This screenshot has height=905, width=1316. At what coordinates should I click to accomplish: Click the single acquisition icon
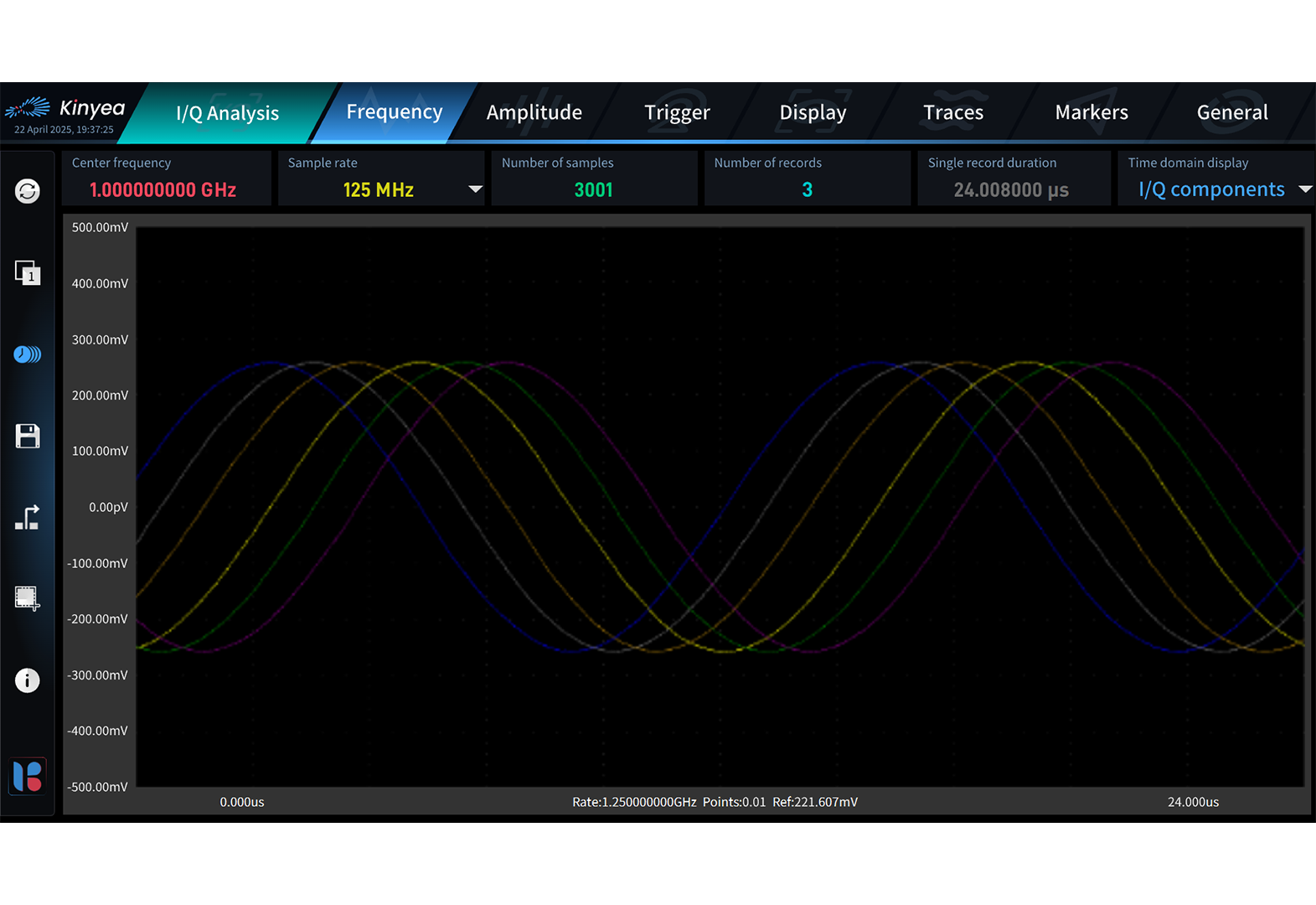coord(28,272)
